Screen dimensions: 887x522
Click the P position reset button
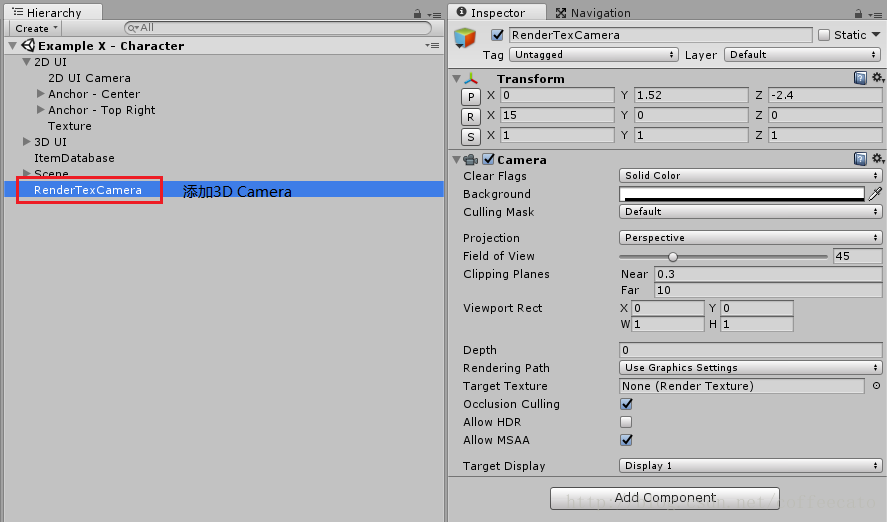(x=471, y=97)
